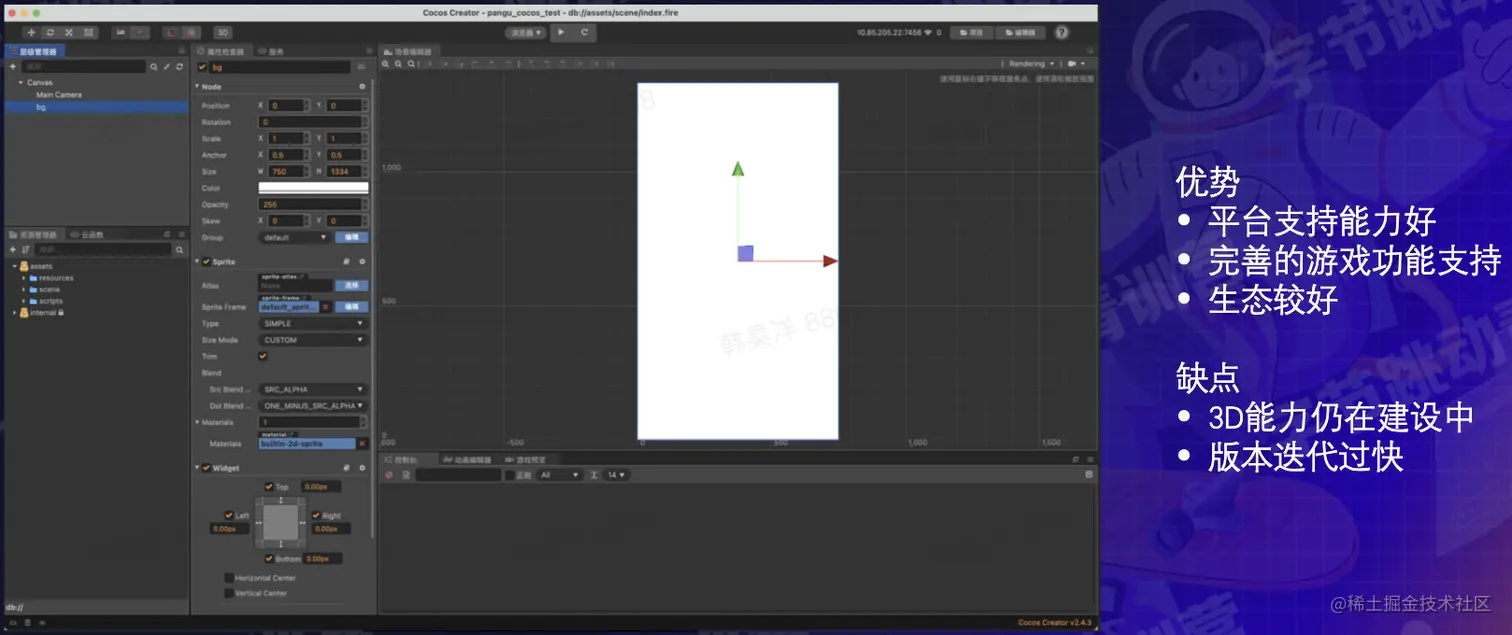This screenshot has width=1512, height=635.
Task: Switch to the Cloud Functions tab
Action: [88, 234]
